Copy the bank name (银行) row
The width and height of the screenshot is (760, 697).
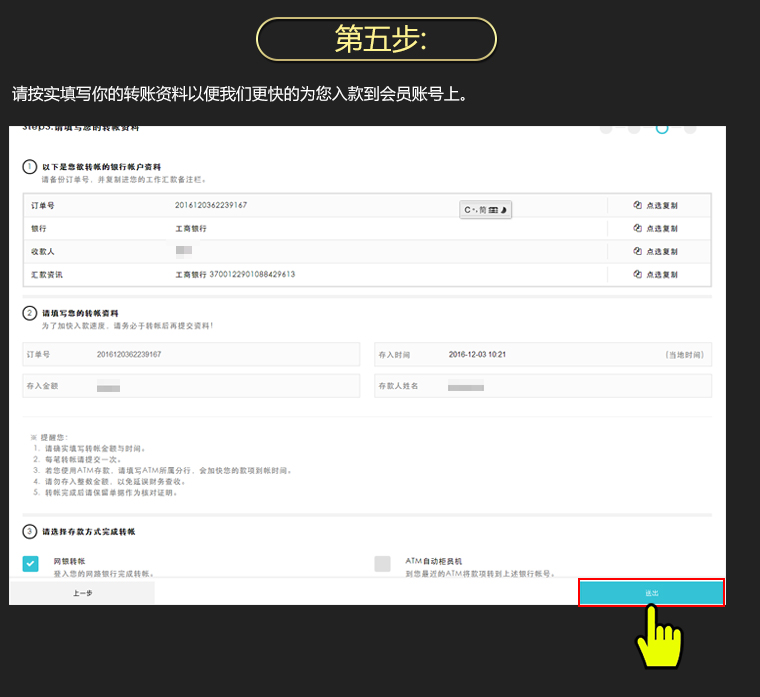coord(656,228)
